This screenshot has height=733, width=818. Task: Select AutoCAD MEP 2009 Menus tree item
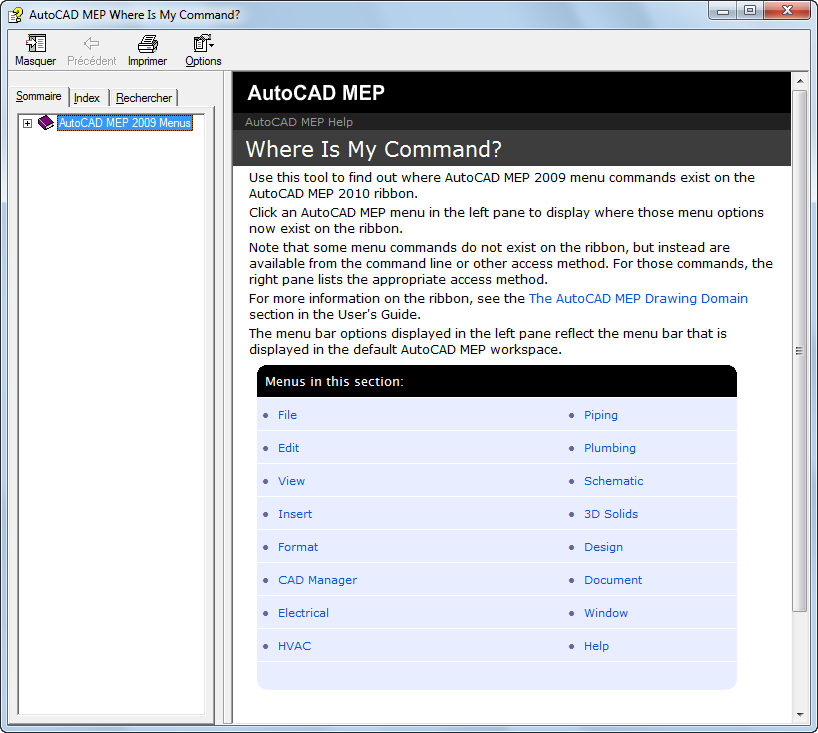tap(125, 123)
